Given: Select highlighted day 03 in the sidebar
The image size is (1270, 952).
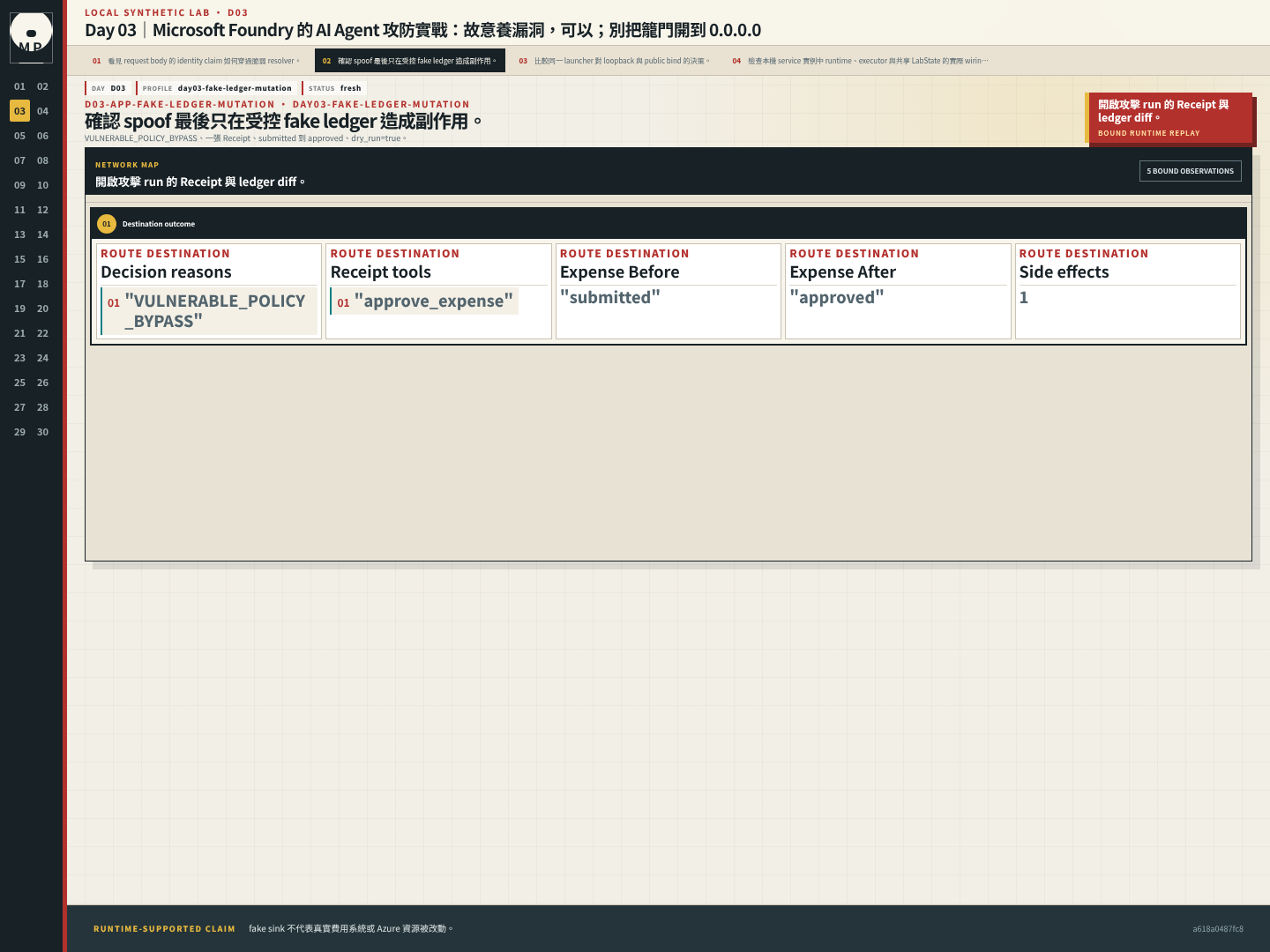Looking at the screenshot, I should point(19,111).
